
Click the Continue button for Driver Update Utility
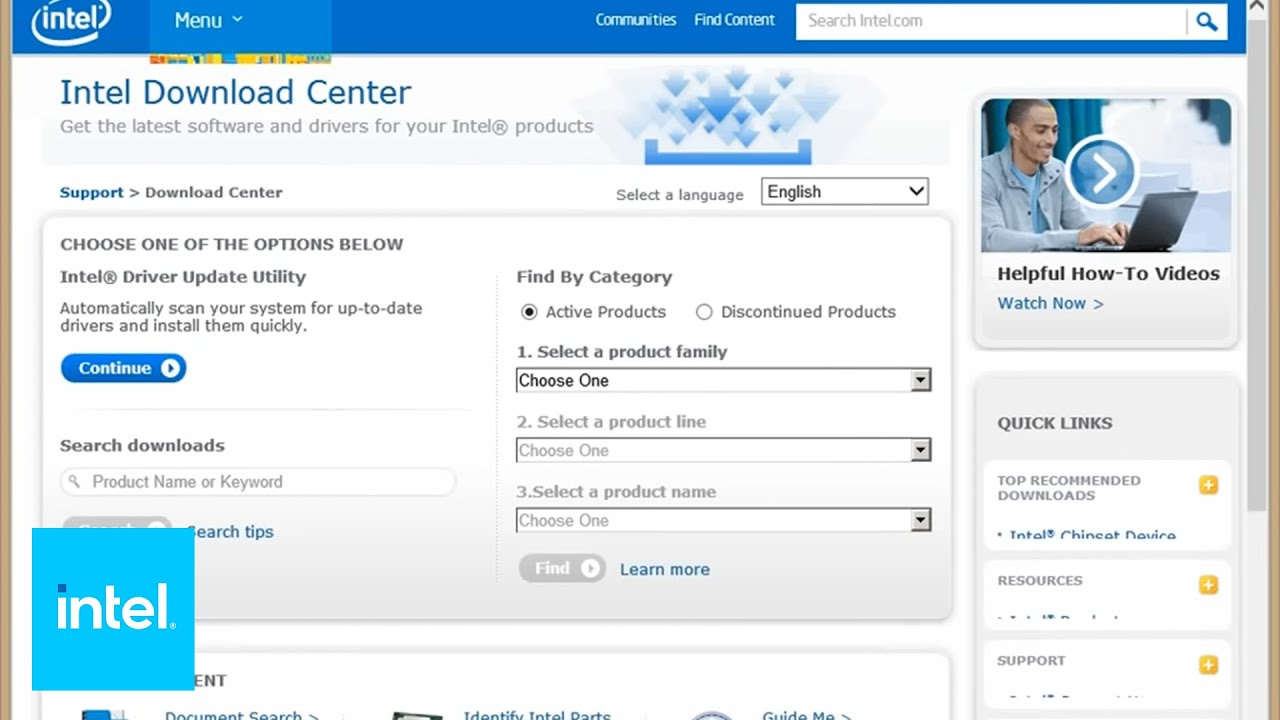[x=124, y=368]
